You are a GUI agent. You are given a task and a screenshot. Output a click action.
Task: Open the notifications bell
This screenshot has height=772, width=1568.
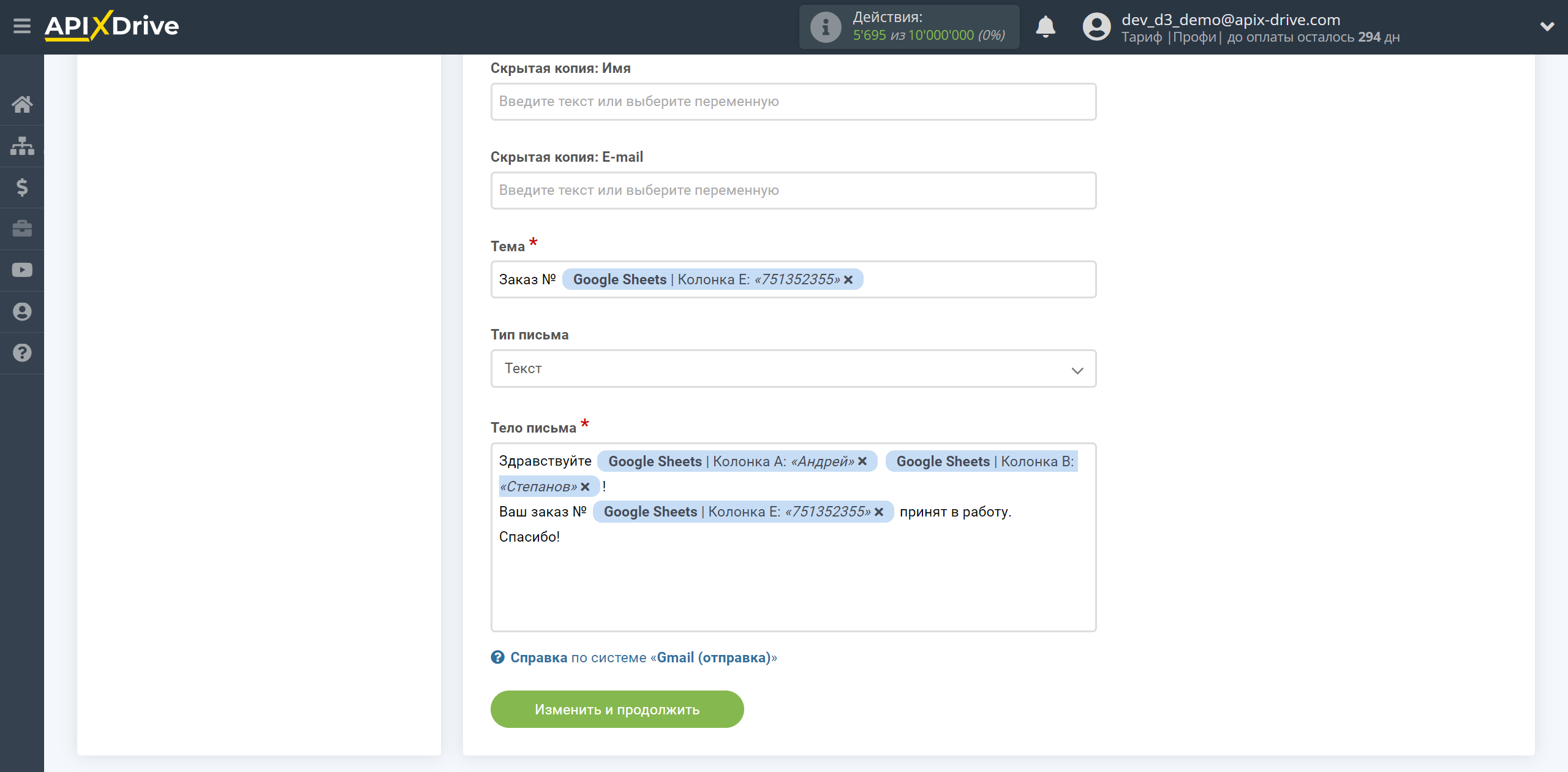pos(1046,27)
